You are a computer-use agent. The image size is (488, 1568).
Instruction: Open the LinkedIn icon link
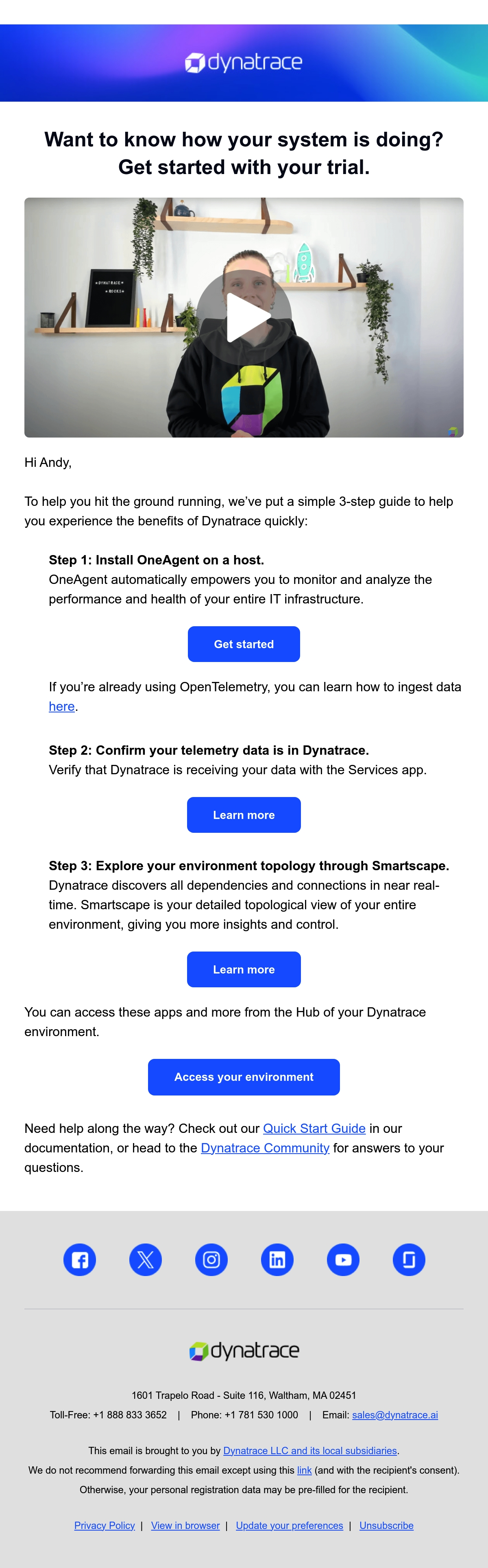coord(277,1259)
